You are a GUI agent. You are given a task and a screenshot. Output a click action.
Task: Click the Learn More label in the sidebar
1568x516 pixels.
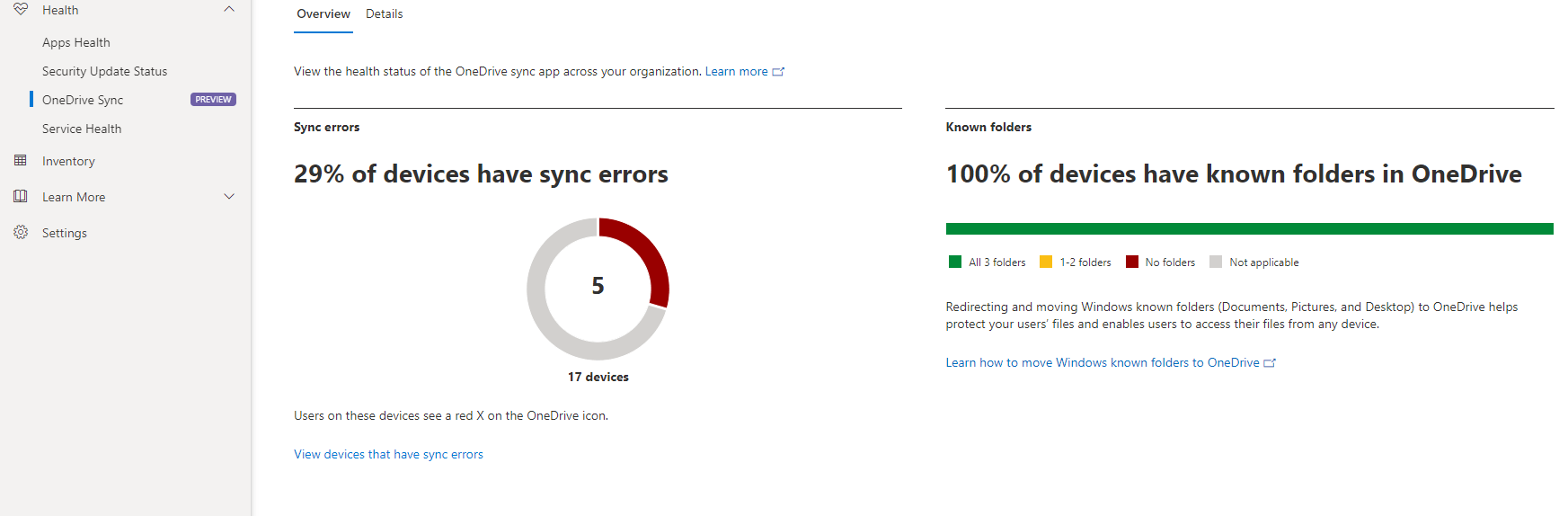(74, 197)
